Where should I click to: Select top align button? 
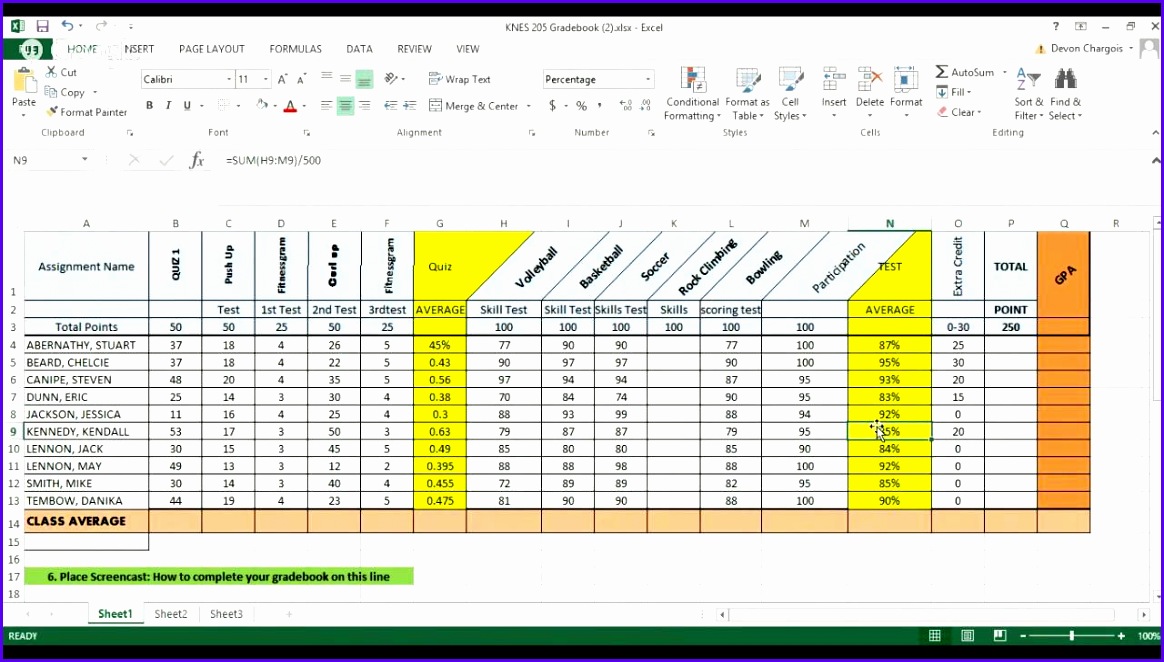coord(326,78)
